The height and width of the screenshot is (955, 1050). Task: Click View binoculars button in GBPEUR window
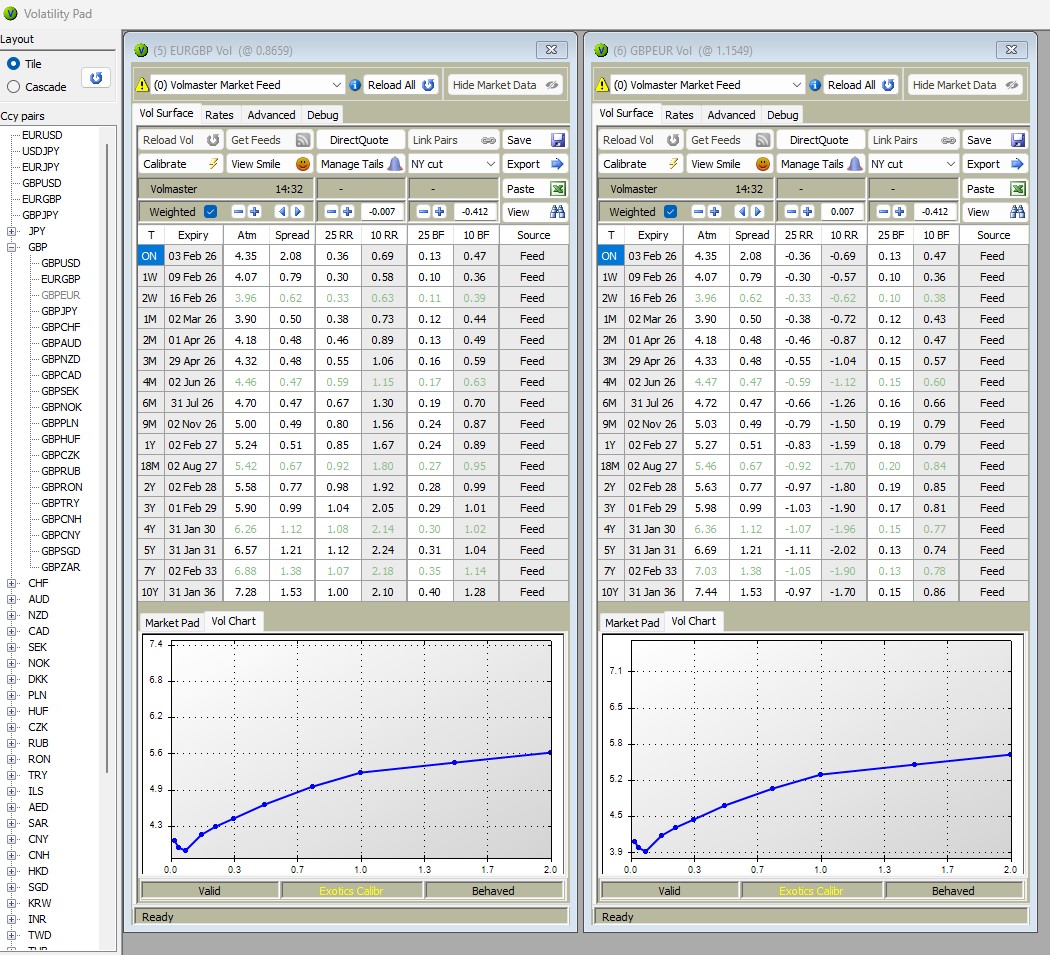[x=994, y=212]
